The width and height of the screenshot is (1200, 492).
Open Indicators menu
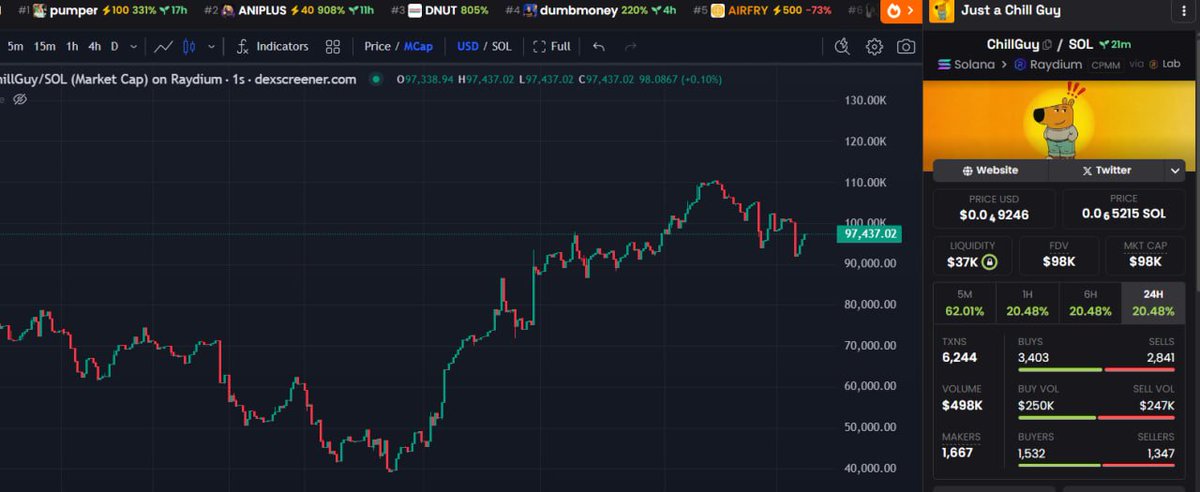[x=272, y=46]
